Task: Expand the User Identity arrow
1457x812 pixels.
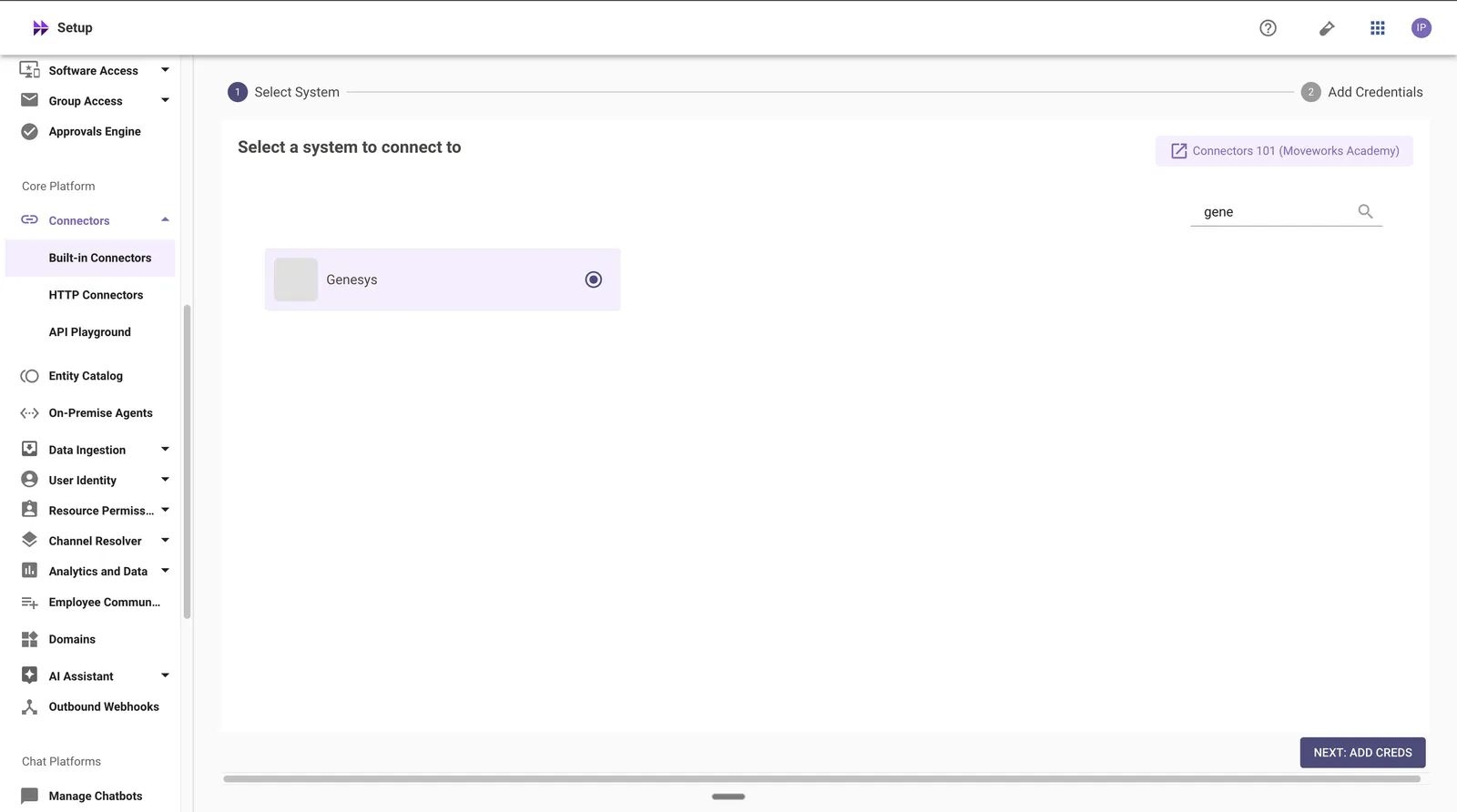Action: pyautogui.click(x=165, y=480)
